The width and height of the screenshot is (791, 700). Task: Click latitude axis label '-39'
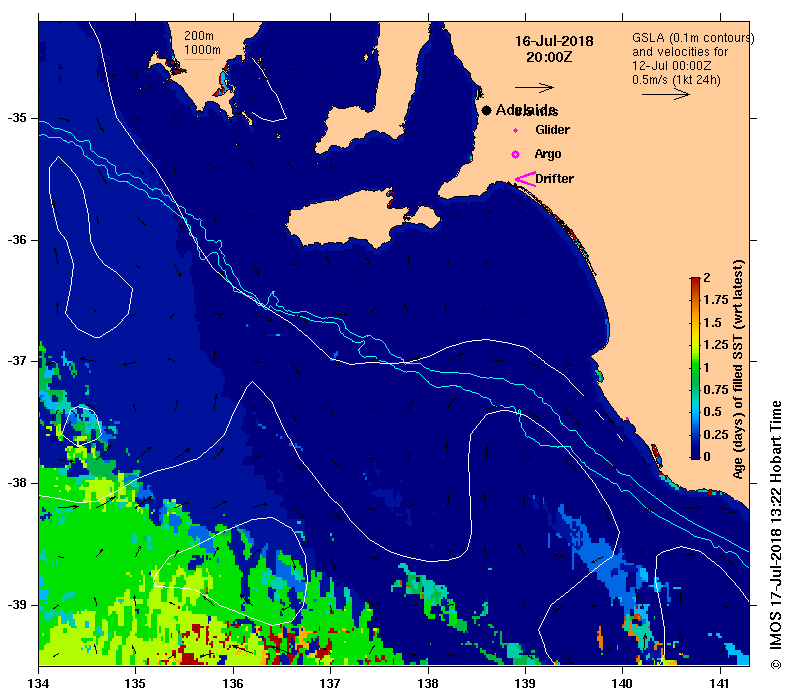[17, 605]
